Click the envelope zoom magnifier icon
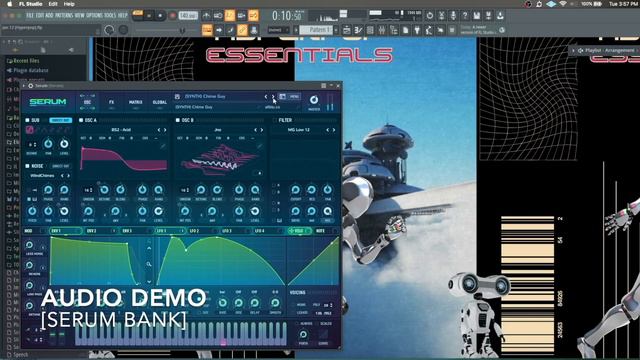This screenshot has height=360, width=640. point(149,264)
